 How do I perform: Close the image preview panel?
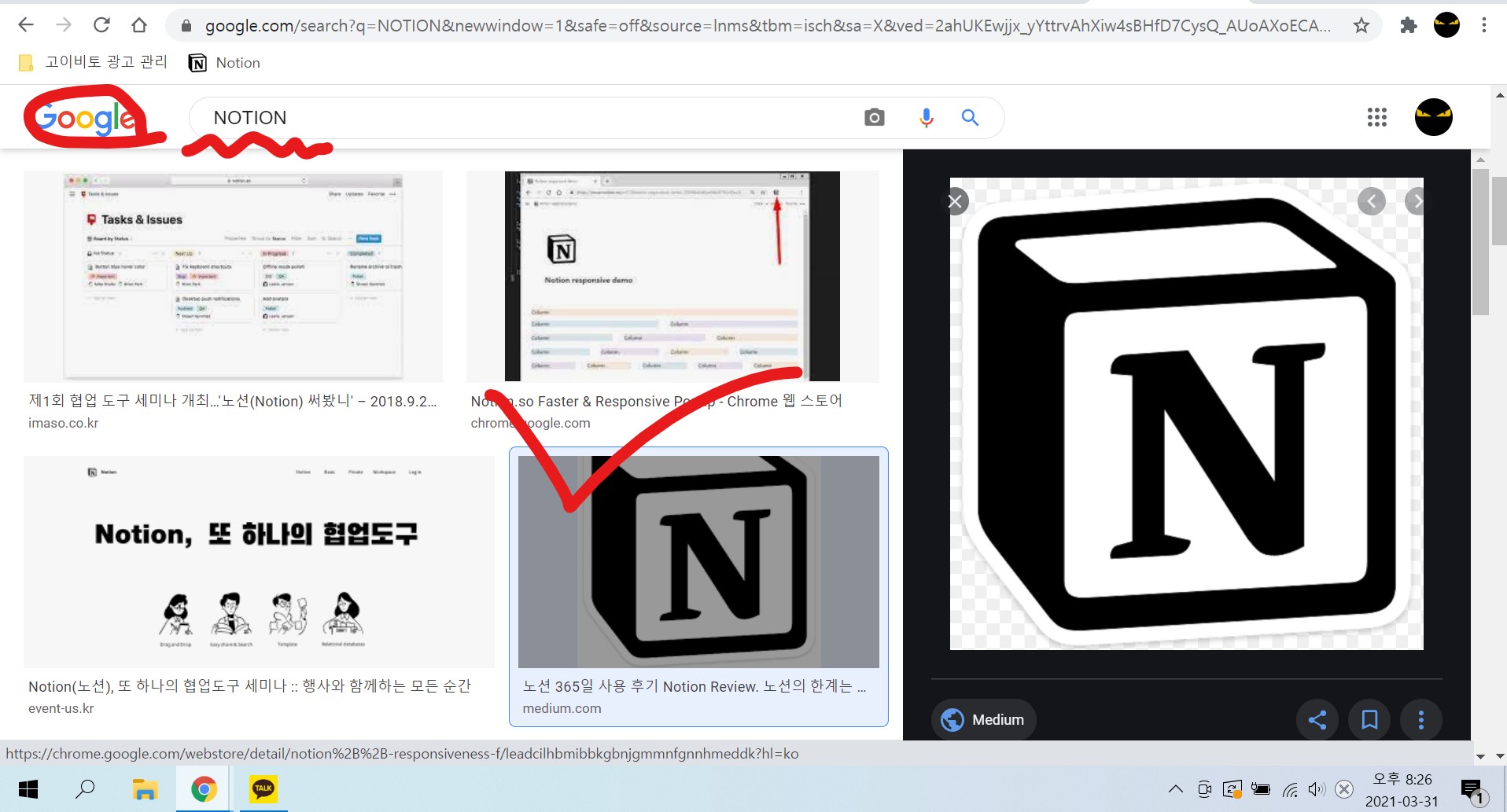point(955,202)
